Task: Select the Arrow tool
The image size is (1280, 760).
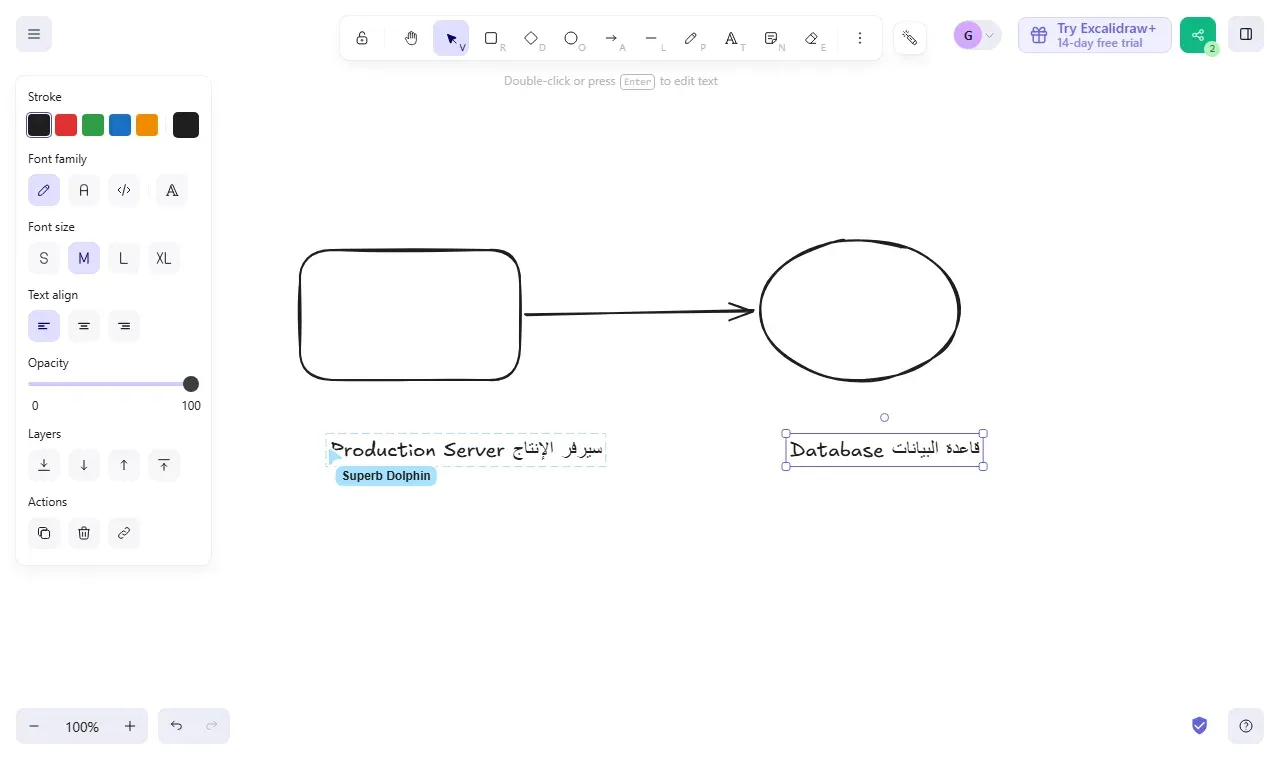Action: [611, 38]
